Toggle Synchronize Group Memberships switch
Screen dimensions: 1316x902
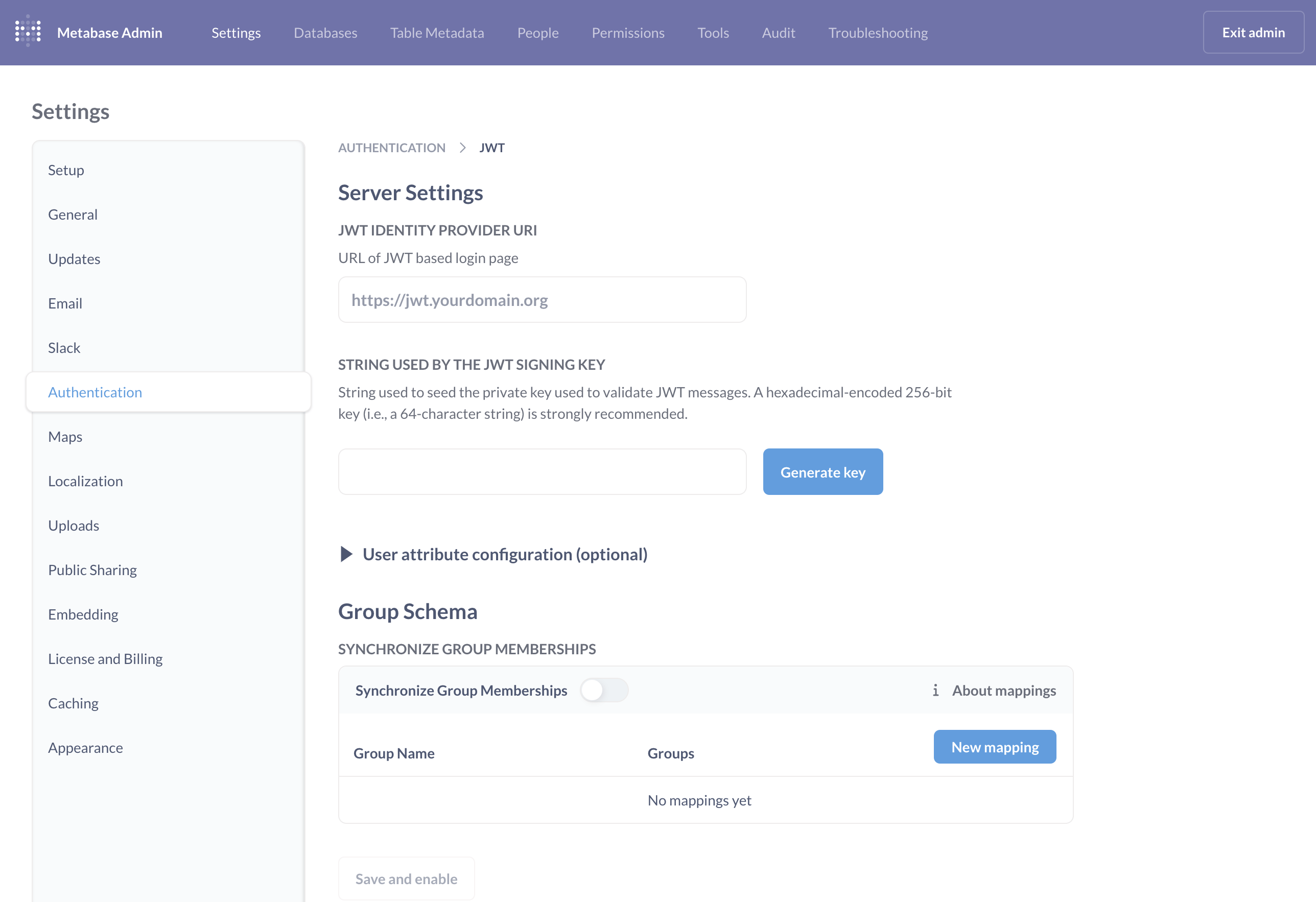[x=604, y=690]
